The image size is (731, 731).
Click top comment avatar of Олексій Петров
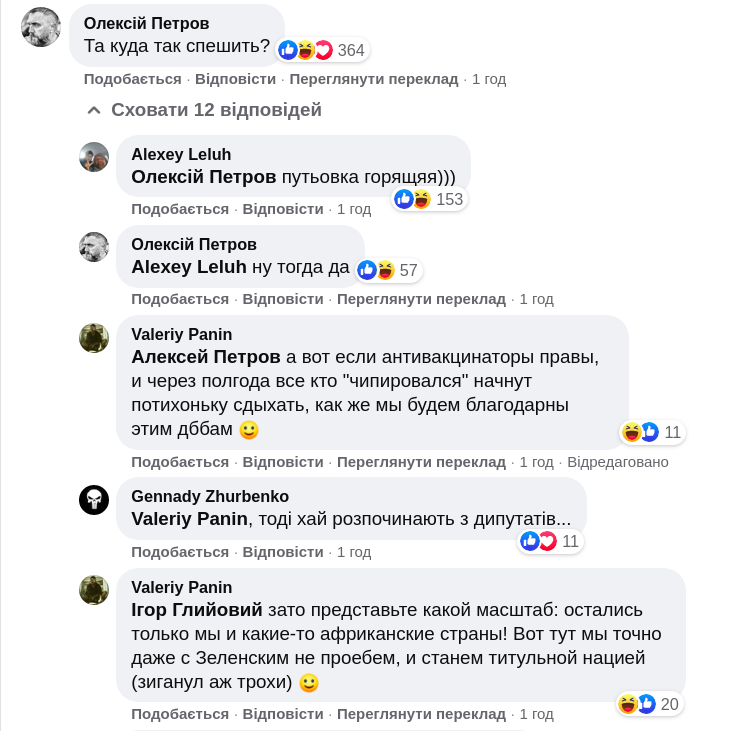[41, 27]
